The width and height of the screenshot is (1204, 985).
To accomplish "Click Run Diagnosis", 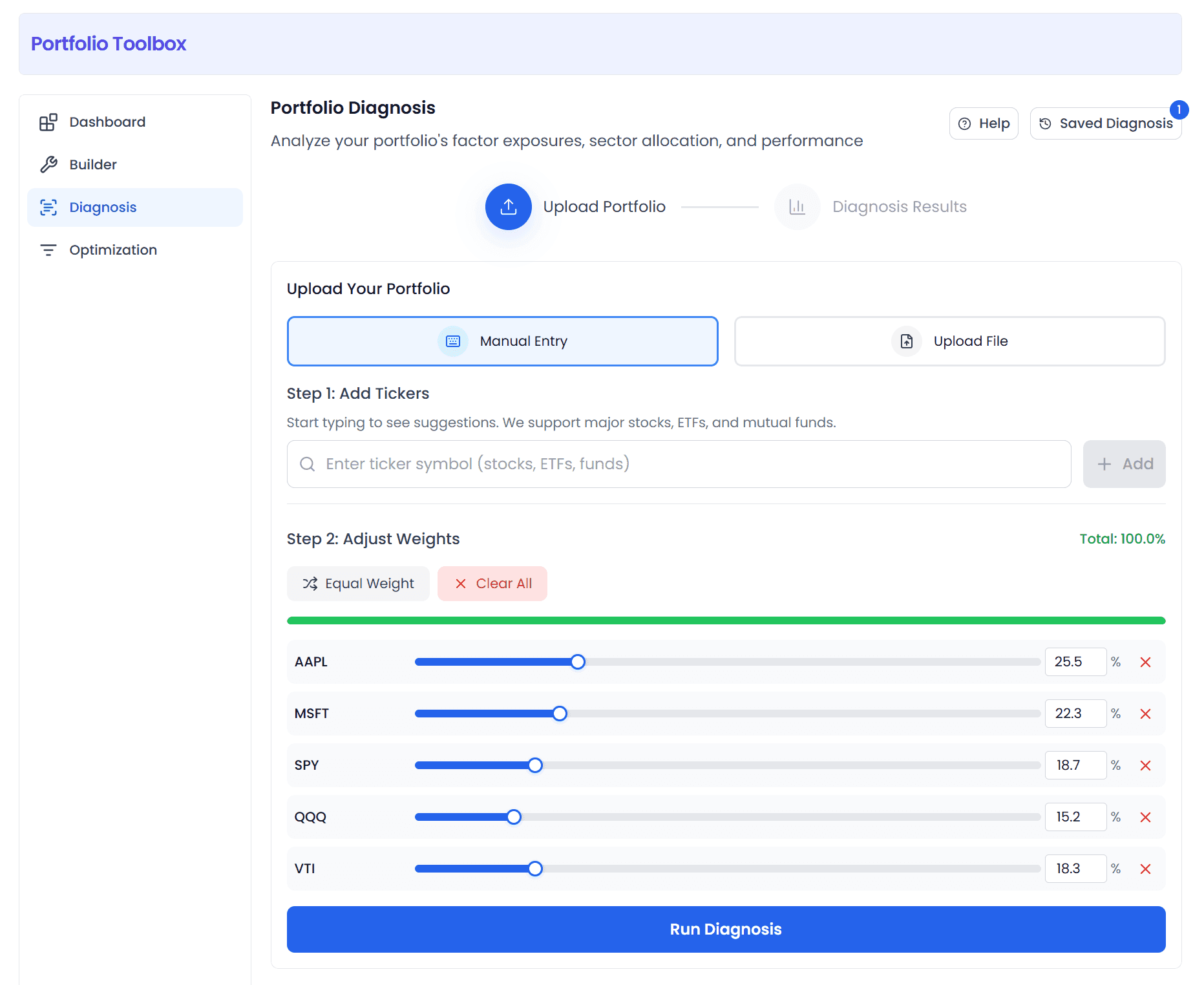I will (x=726, y=929).
